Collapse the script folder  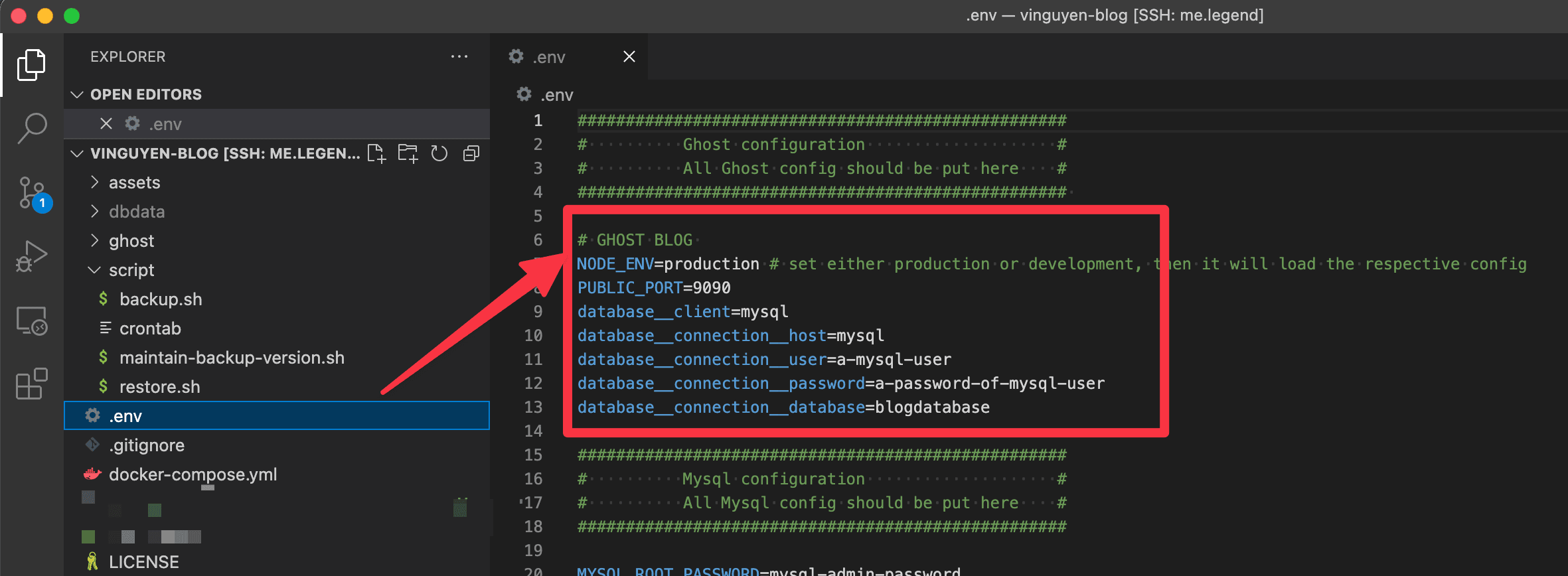(131, 270)
